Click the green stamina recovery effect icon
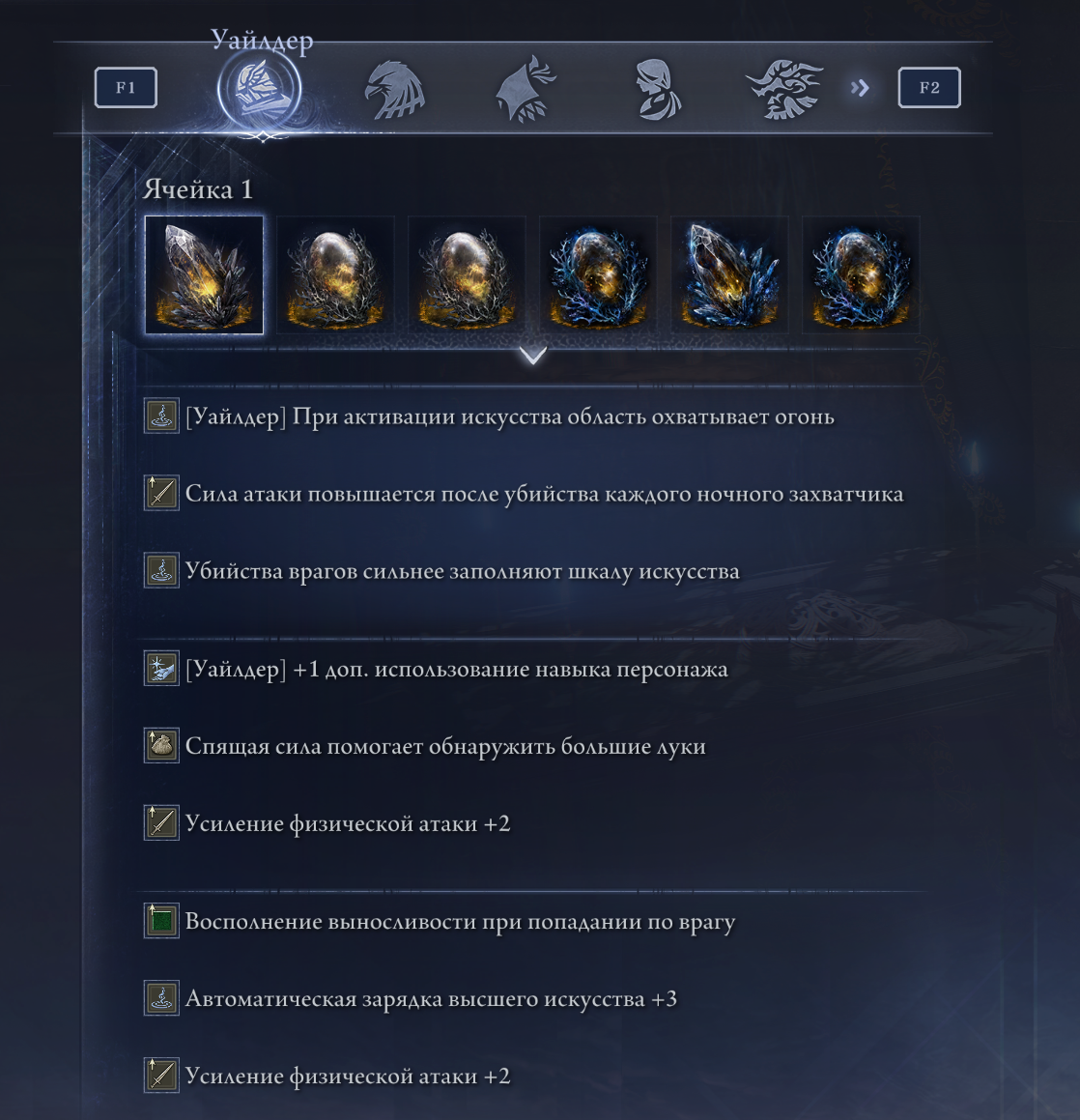This screenshot has height=1120, width=1080. tap(161, 921)
